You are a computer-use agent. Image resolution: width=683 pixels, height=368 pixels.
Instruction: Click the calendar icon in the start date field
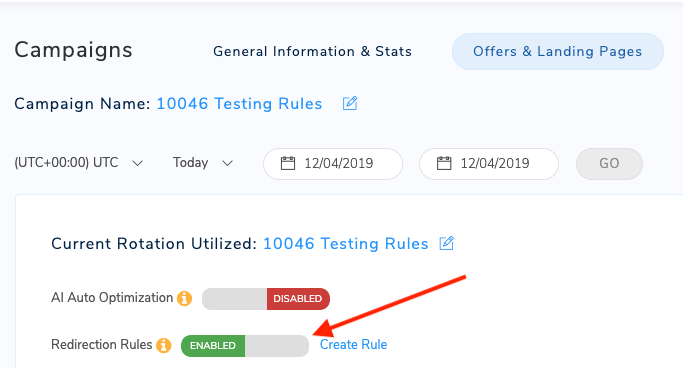click(288, 163)
